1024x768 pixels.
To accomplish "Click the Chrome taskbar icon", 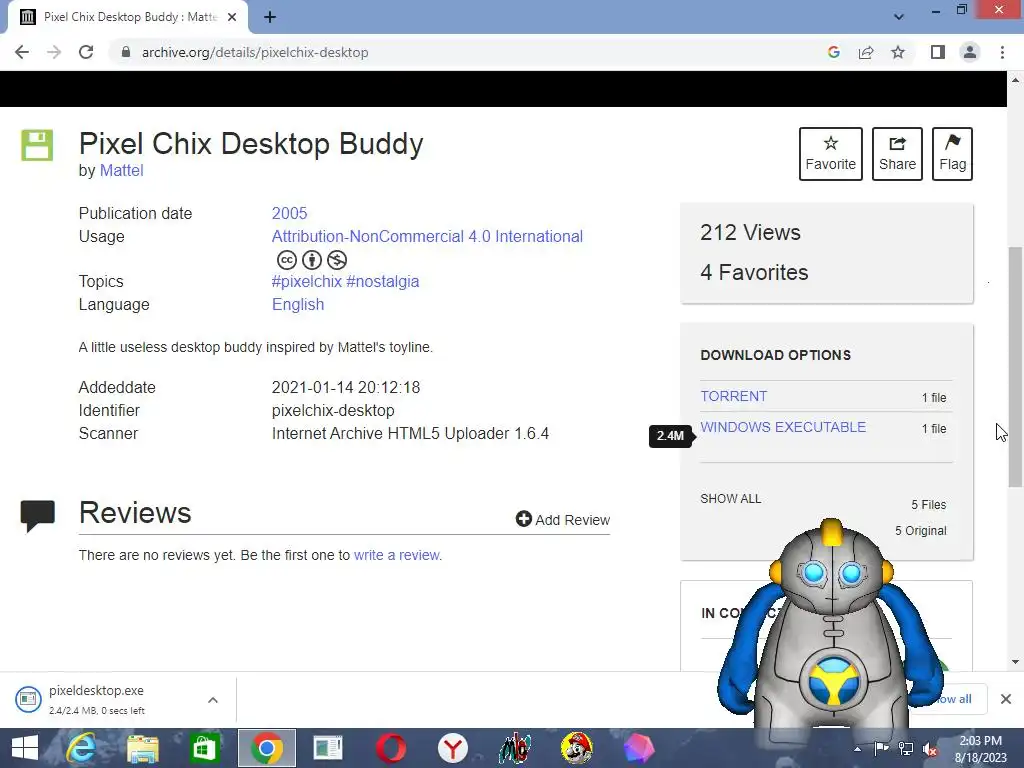I will (266, 748).
